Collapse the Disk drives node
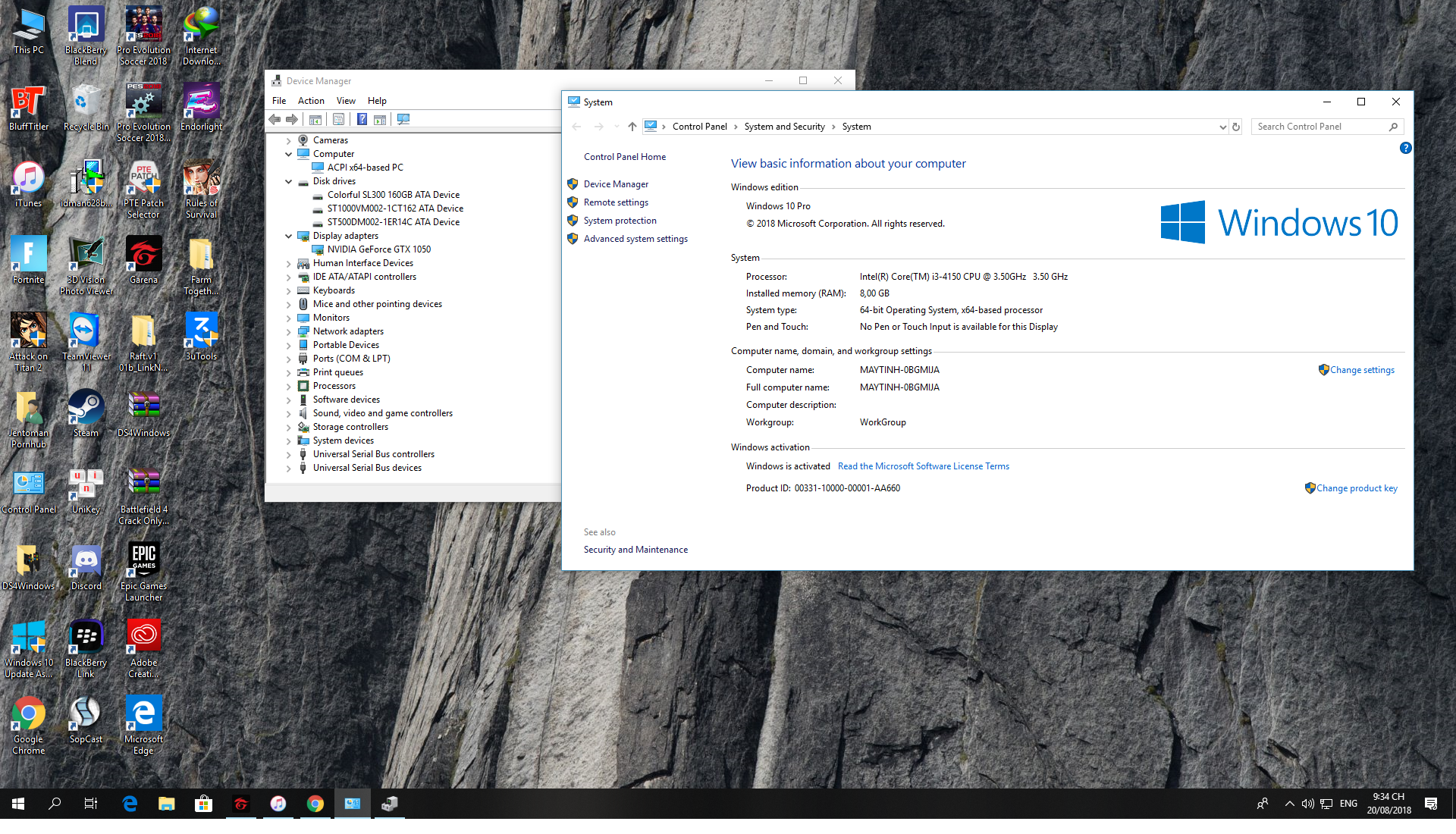 tap(288, 181)
